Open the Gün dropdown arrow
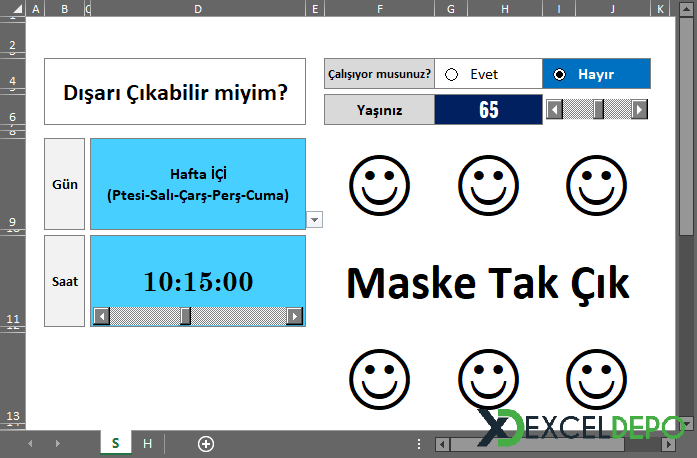This screenshot has height=458, width=697. (315, 219)
